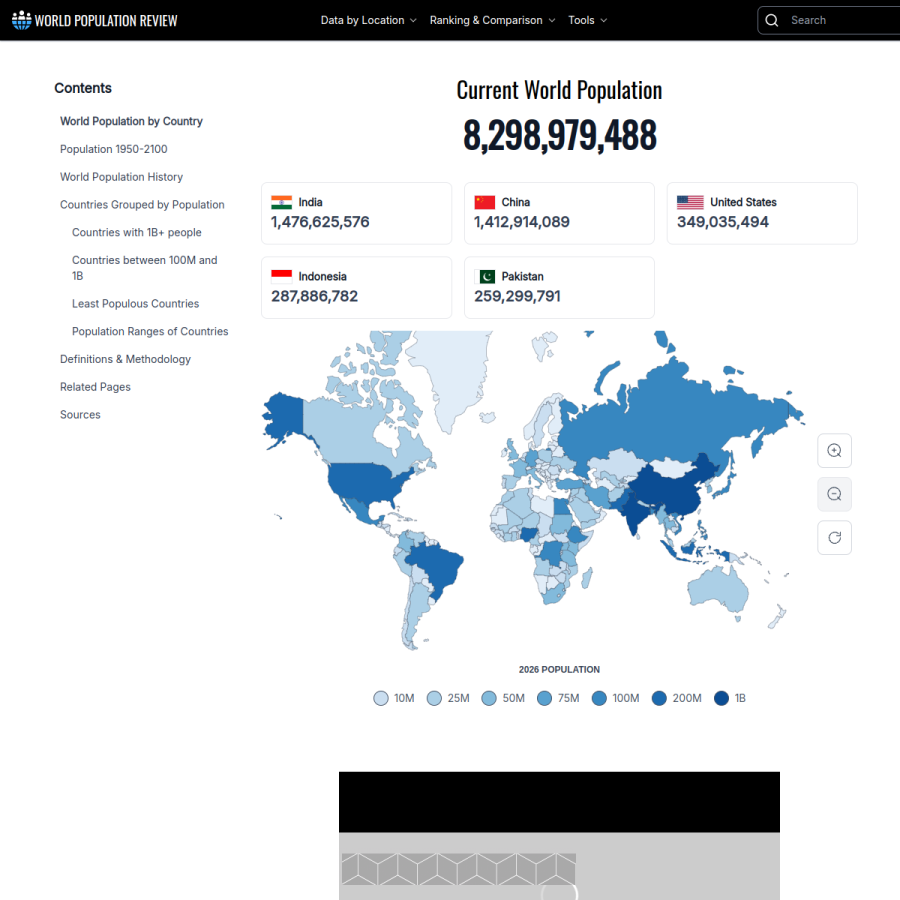Select Countries Grouped by Population link
The width and height of the screenshot is (900, 900).
142,205
